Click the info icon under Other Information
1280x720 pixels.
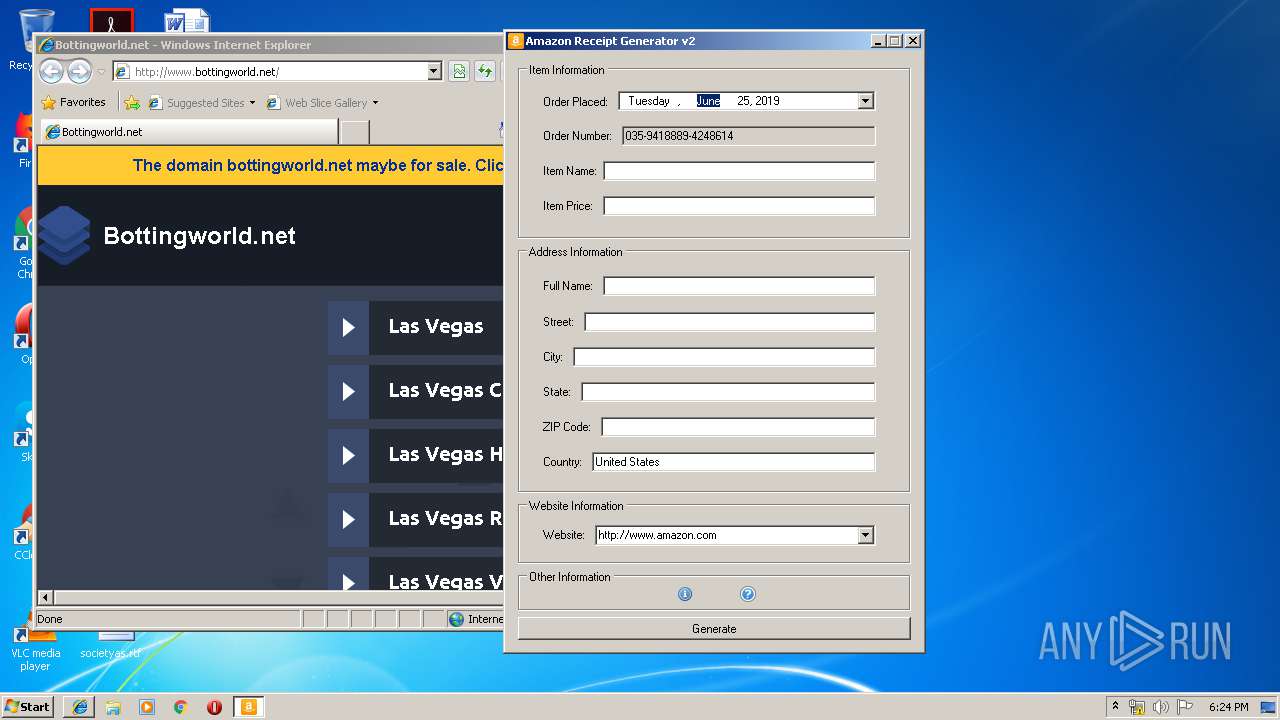(685, 594)
